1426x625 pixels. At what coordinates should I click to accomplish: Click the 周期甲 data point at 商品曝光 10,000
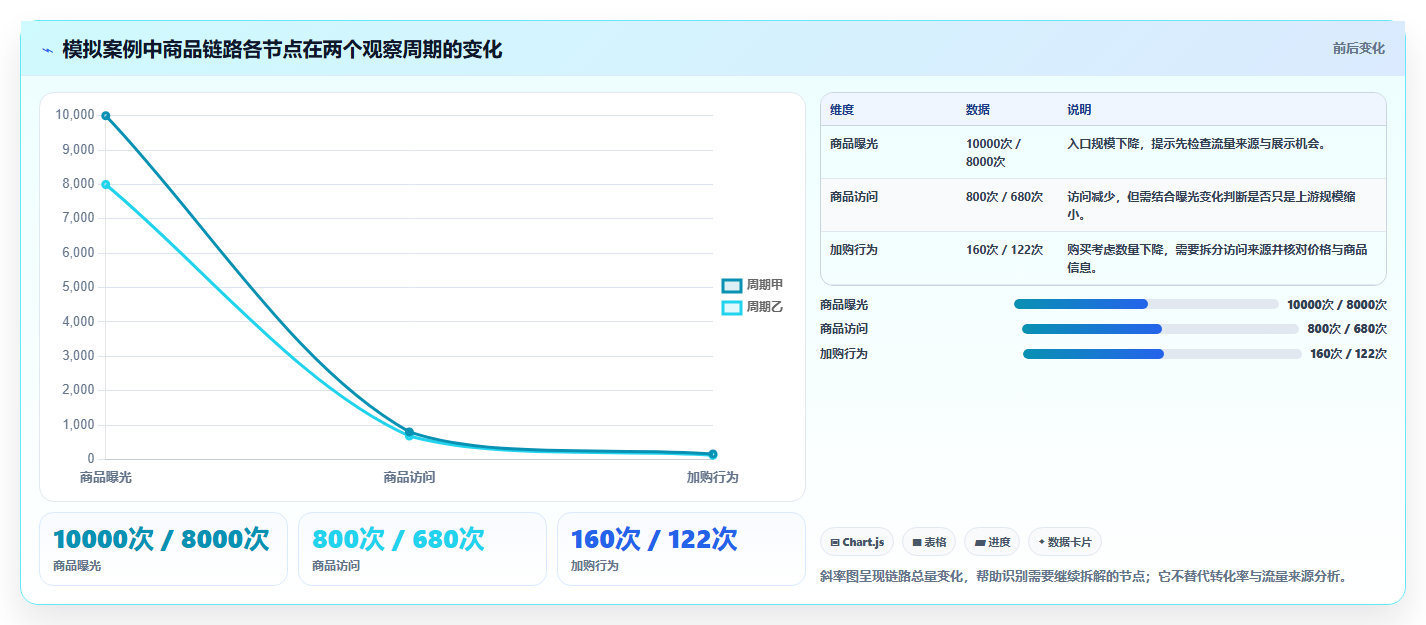[106, 116]
